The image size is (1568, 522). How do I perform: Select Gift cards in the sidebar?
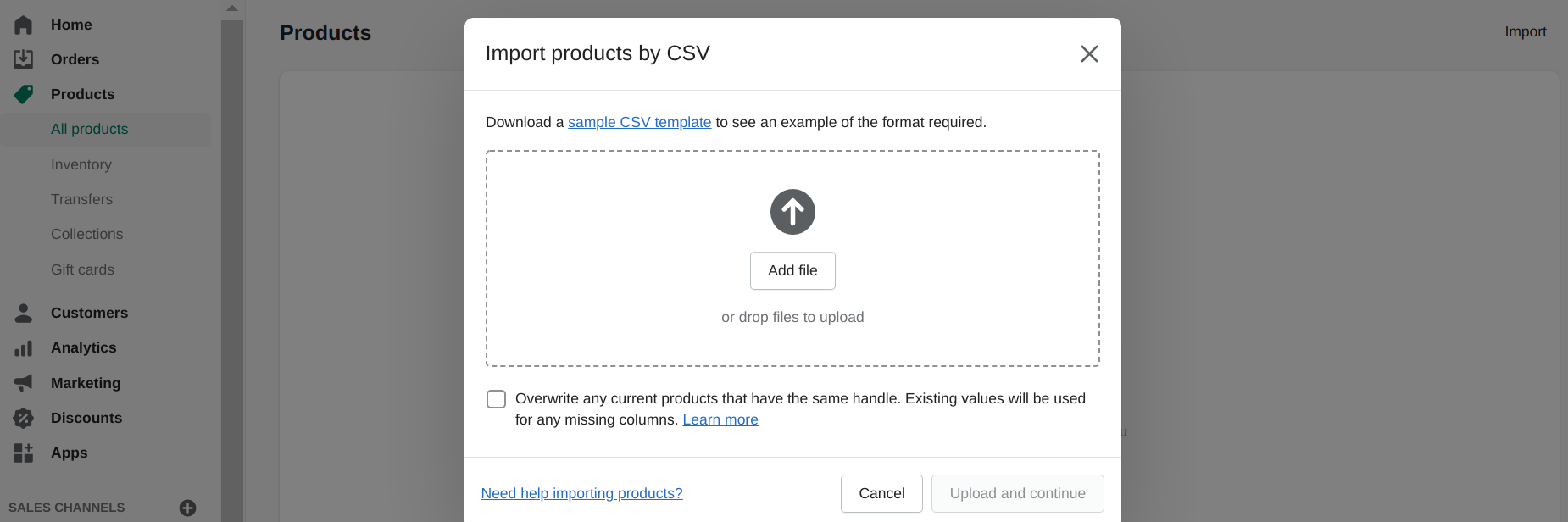[82, 269]
